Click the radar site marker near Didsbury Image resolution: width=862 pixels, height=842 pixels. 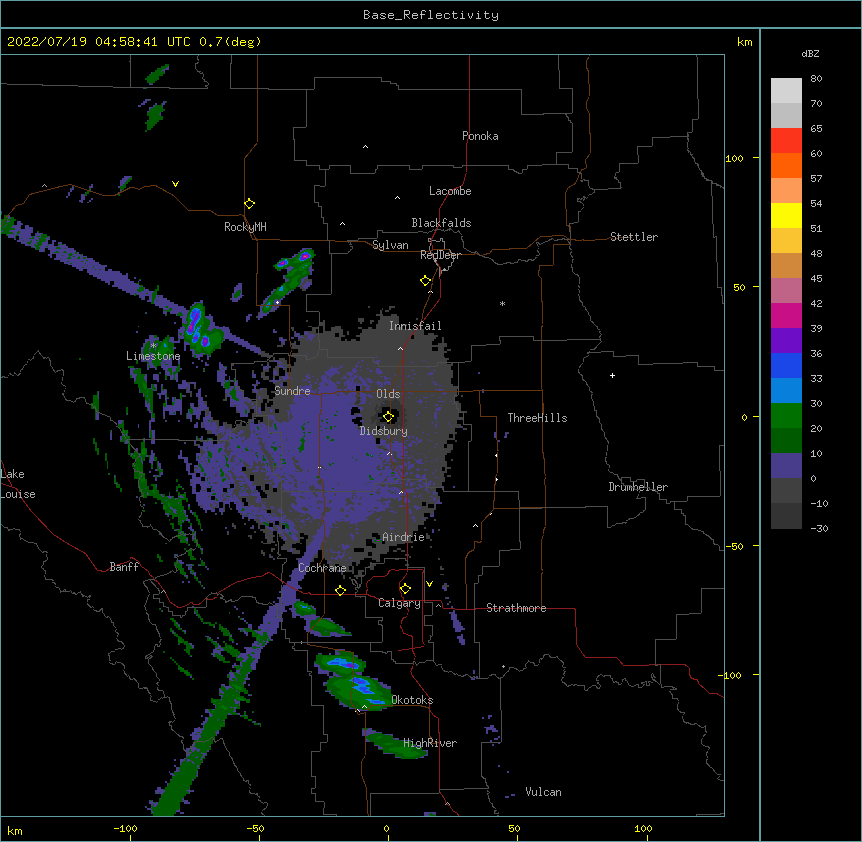pyautogui.click(x=388, y=417)
